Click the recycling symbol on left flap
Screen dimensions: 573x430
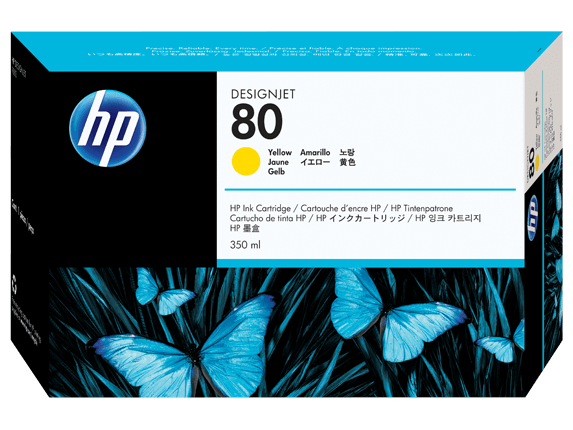pos(15,285)
